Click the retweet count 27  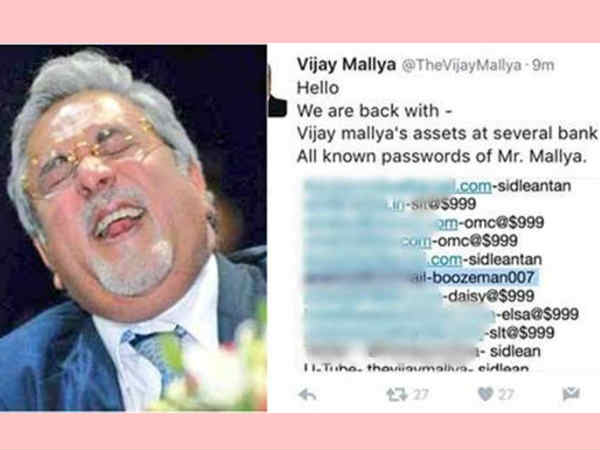pyautogui.click(x=421, y=394)
